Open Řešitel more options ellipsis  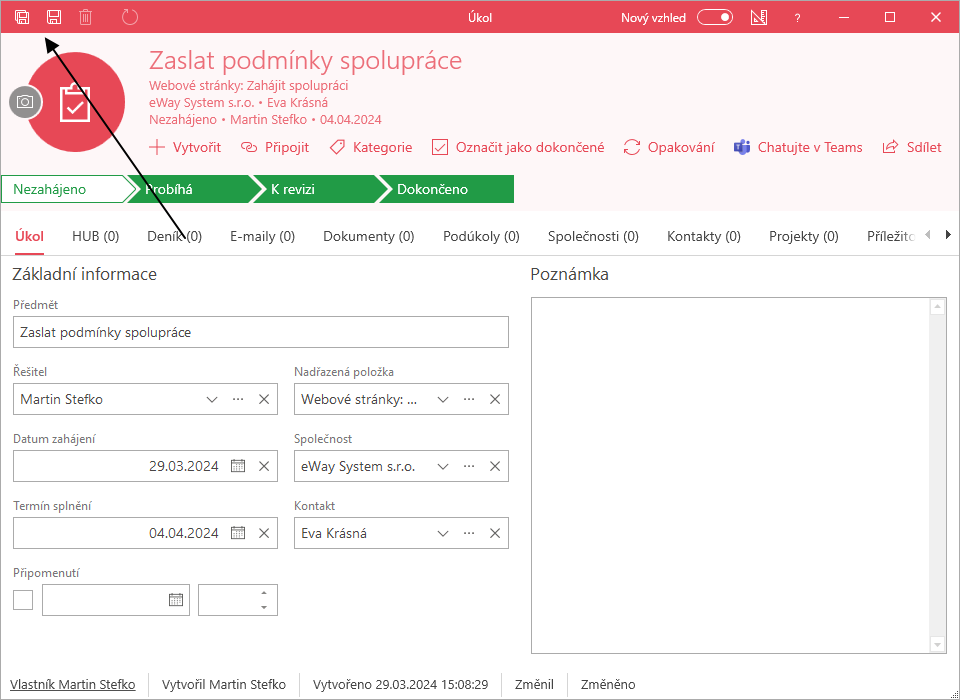[x=238, y=399]
